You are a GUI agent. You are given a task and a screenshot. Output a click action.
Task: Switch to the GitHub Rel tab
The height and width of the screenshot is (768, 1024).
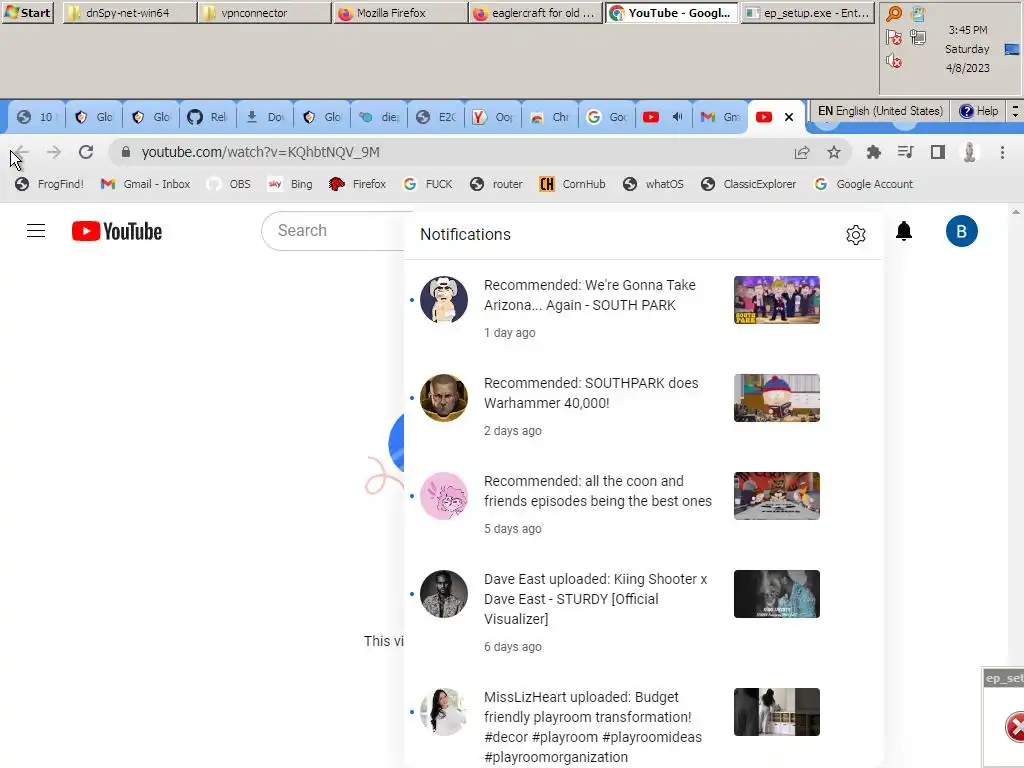coord(208,117)
